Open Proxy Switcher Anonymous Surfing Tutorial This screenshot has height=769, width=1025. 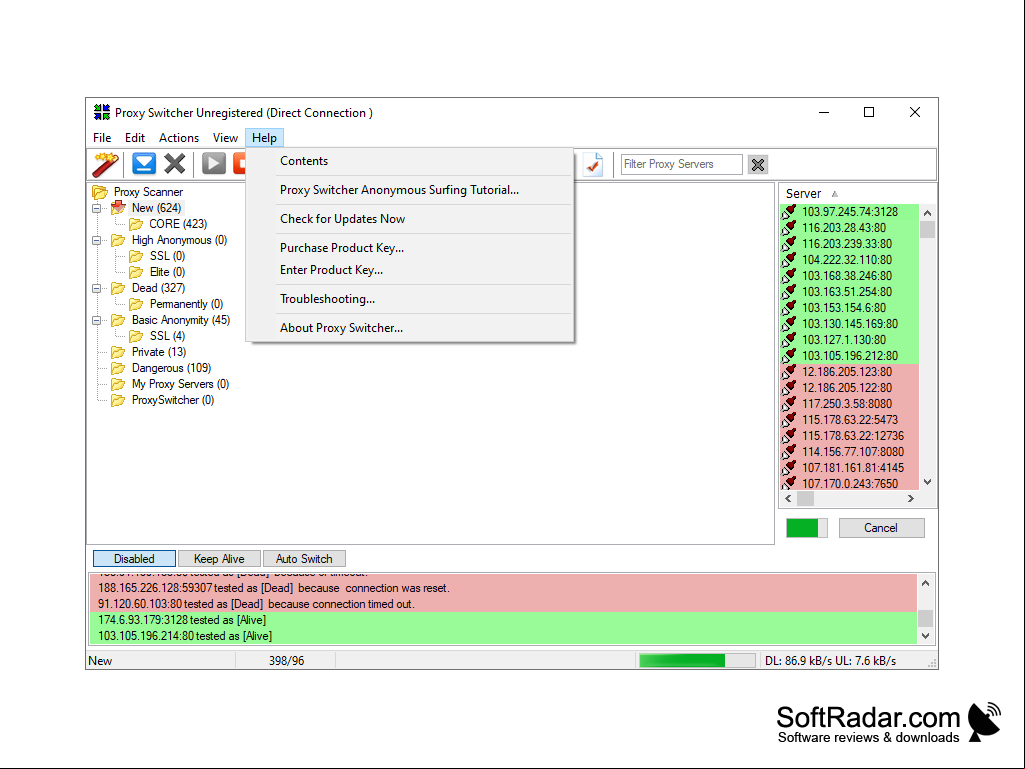click(410, 190)
